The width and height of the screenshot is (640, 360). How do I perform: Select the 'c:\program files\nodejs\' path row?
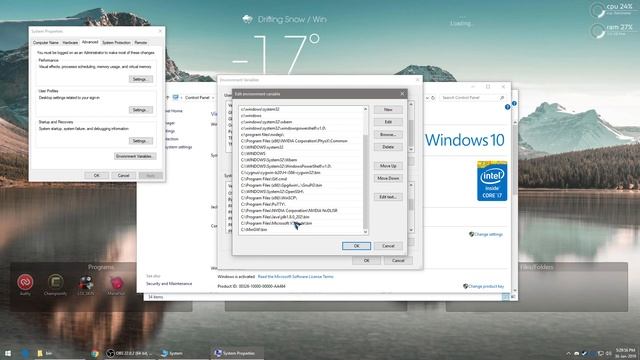coord(301,135)
